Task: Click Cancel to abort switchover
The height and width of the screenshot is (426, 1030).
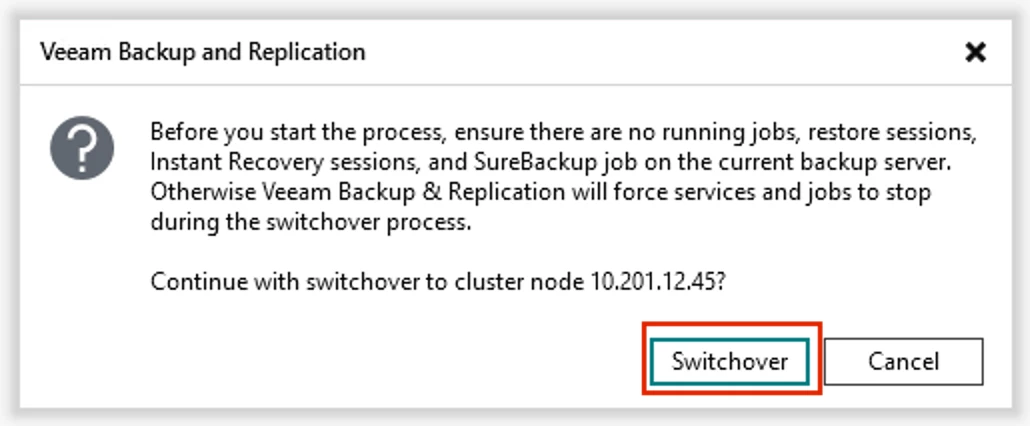Action: (903, 361)
